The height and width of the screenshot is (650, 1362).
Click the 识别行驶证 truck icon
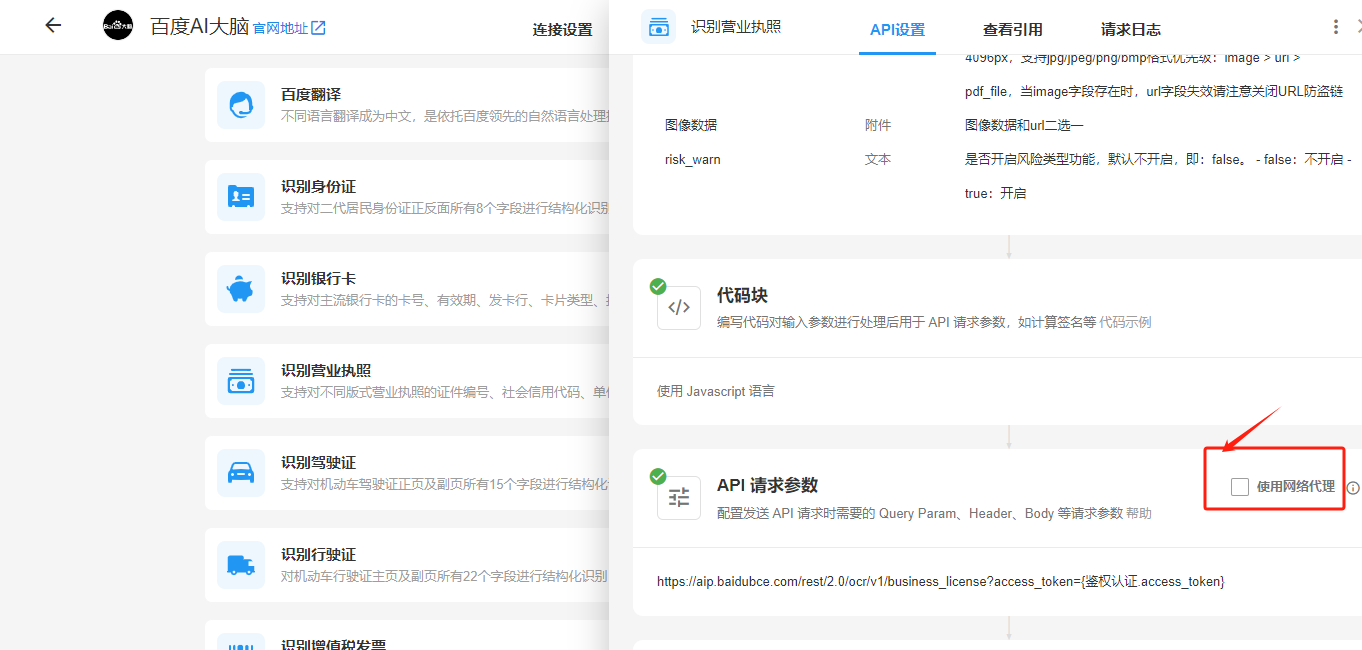pos(241,565)
